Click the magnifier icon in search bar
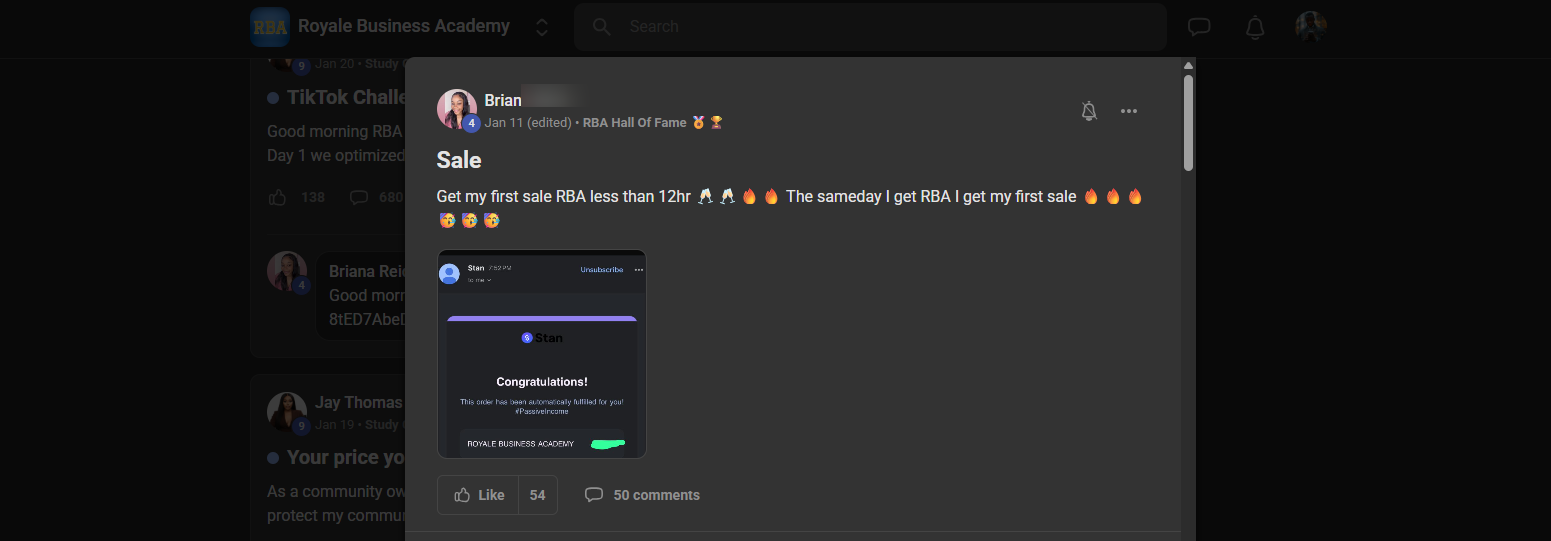This screenshot has height=541, width=1551. (602, 27)
